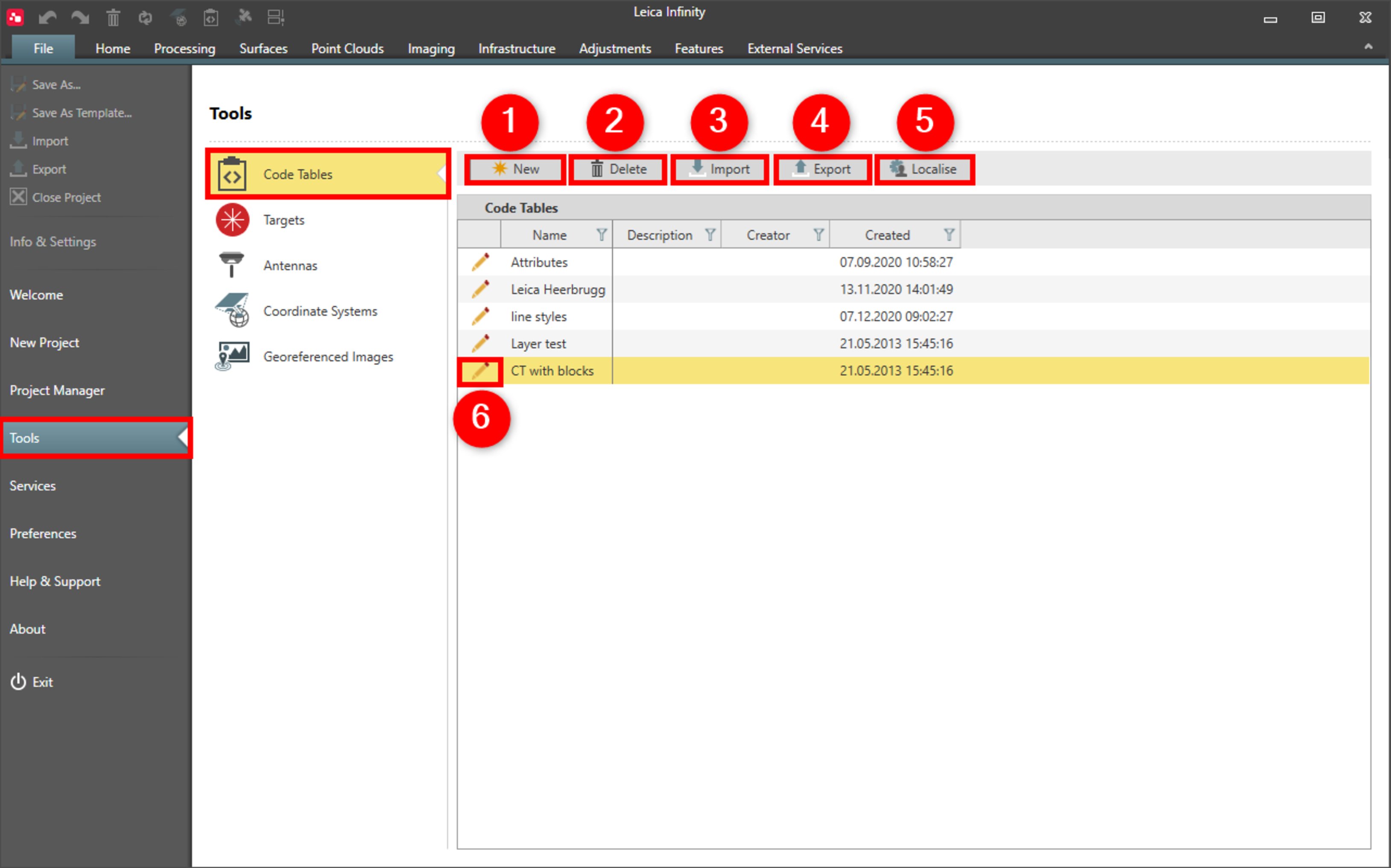Viewport: 1391px width, 868px height.
Task: Click the pencil icon for line styles
Action: click(480, 316)
